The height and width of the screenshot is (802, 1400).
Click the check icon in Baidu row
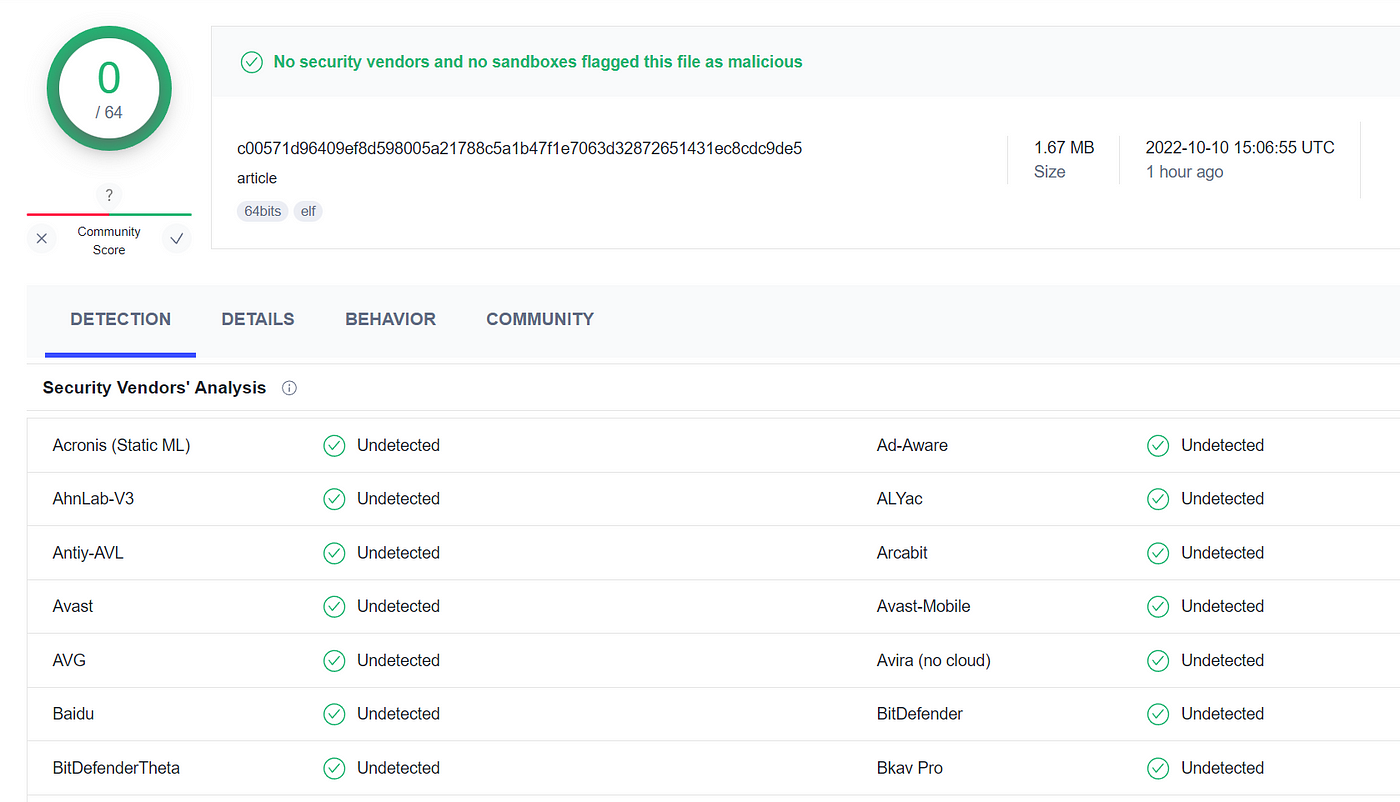click(334, 714)
